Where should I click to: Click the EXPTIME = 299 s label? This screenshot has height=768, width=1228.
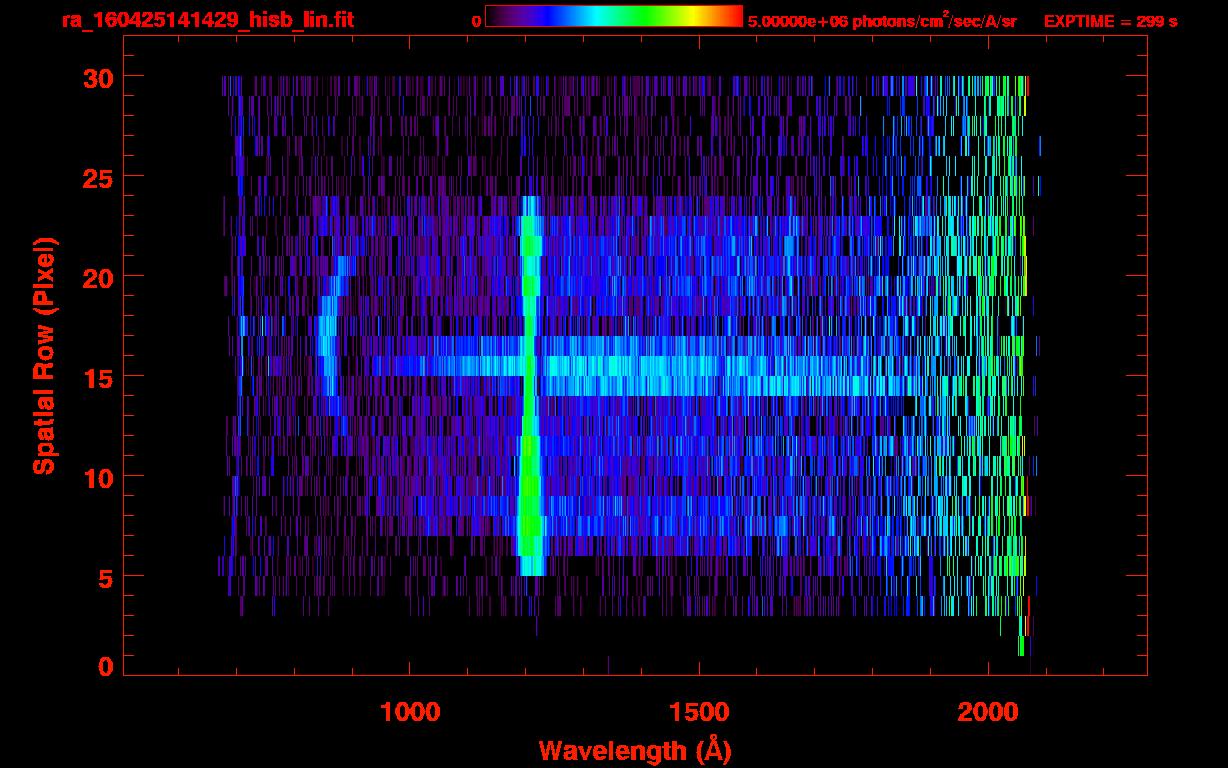(x=1110, y=21)
